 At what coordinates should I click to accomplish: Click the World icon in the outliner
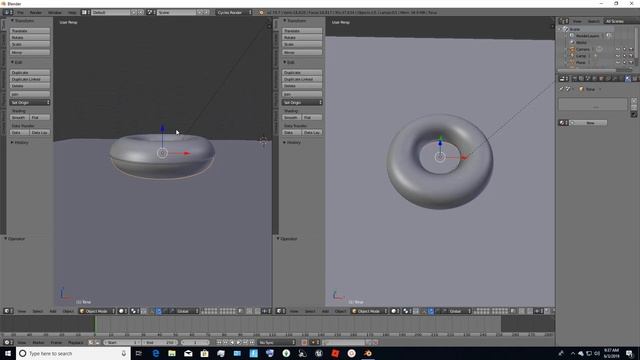tap(572, 42)
